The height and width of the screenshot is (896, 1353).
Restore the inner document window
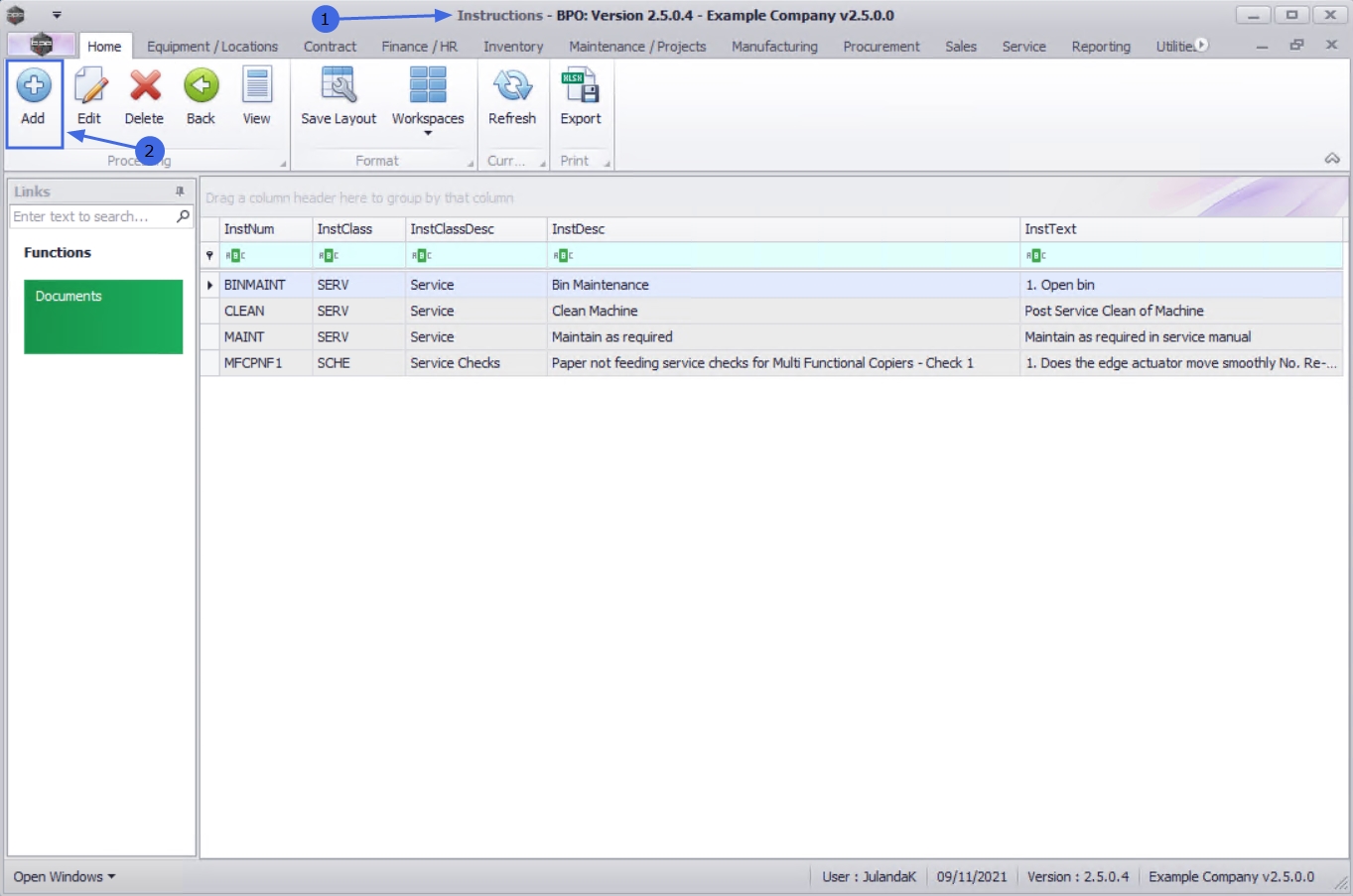1296,45
